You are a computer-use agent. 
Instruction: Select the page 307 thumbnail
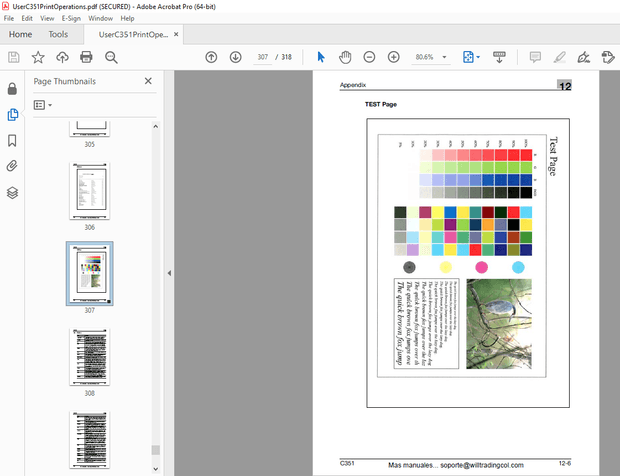tap(90, 274)
